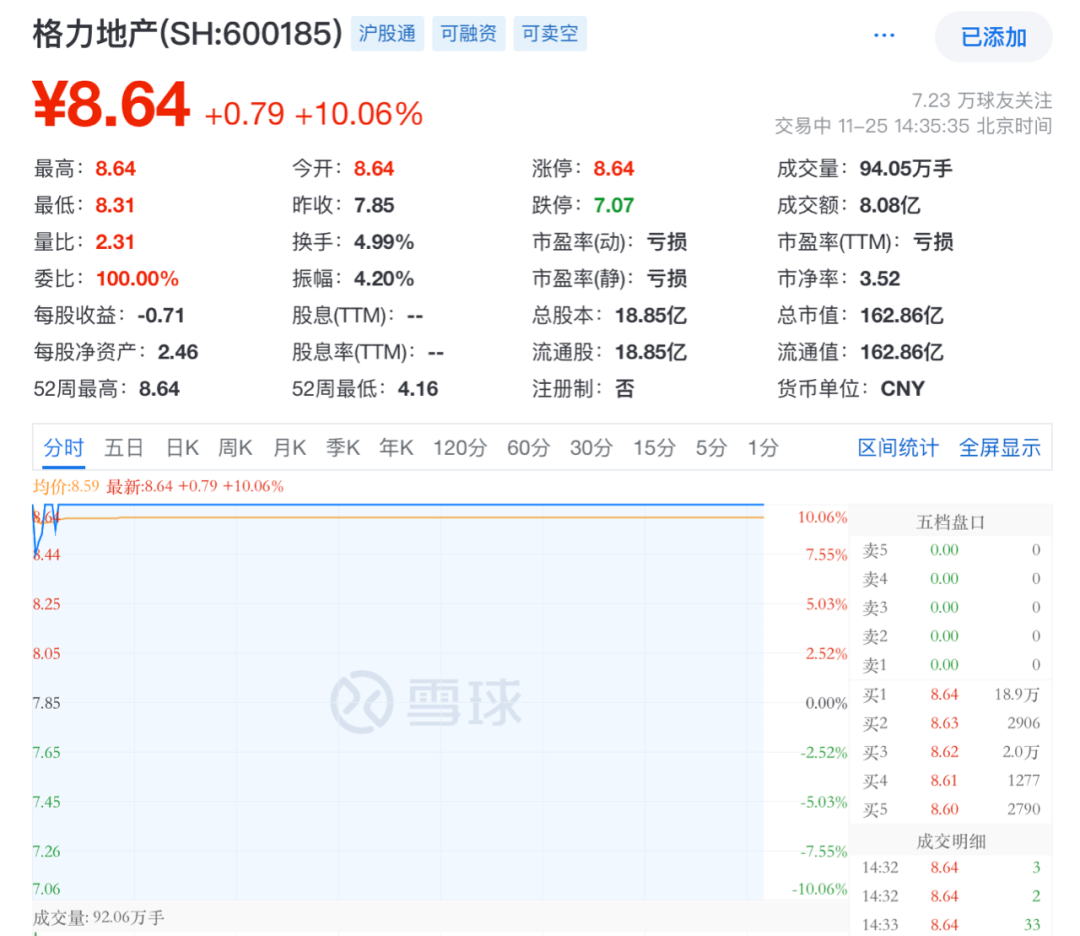Click the 已添加 watchlist button
This screenshot has height=936, width=1080.
pyautogui.click(x=993, y=37)
